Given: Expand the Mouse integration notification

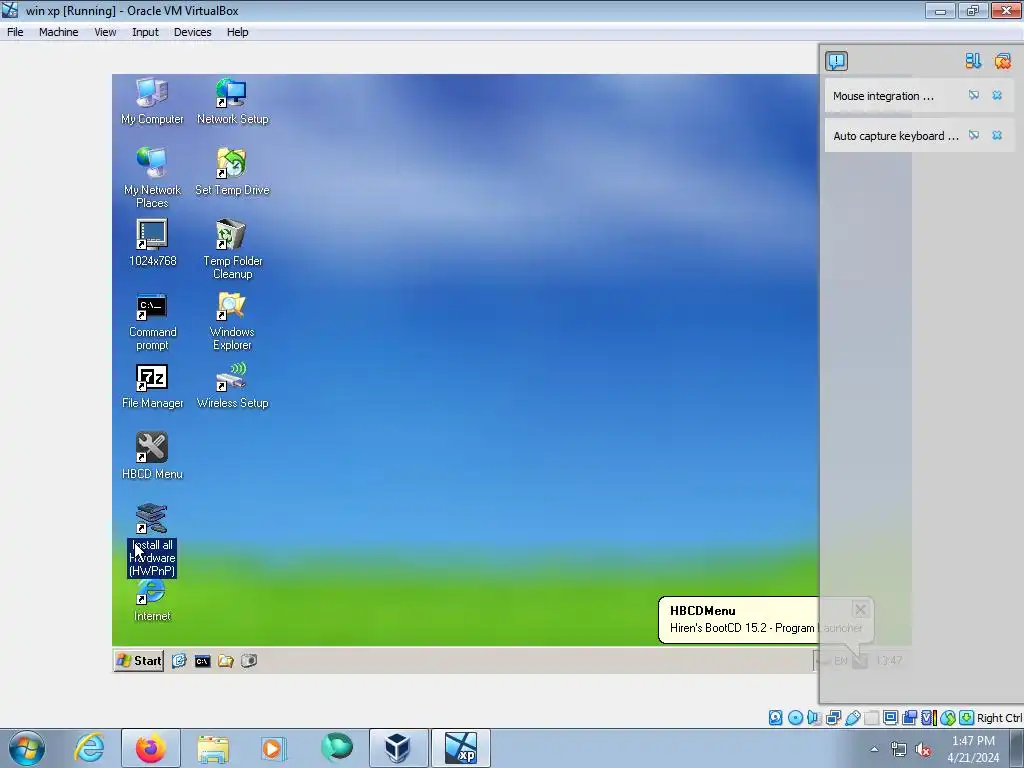Looking at the screenshot, I should click(x=883, y=96).
